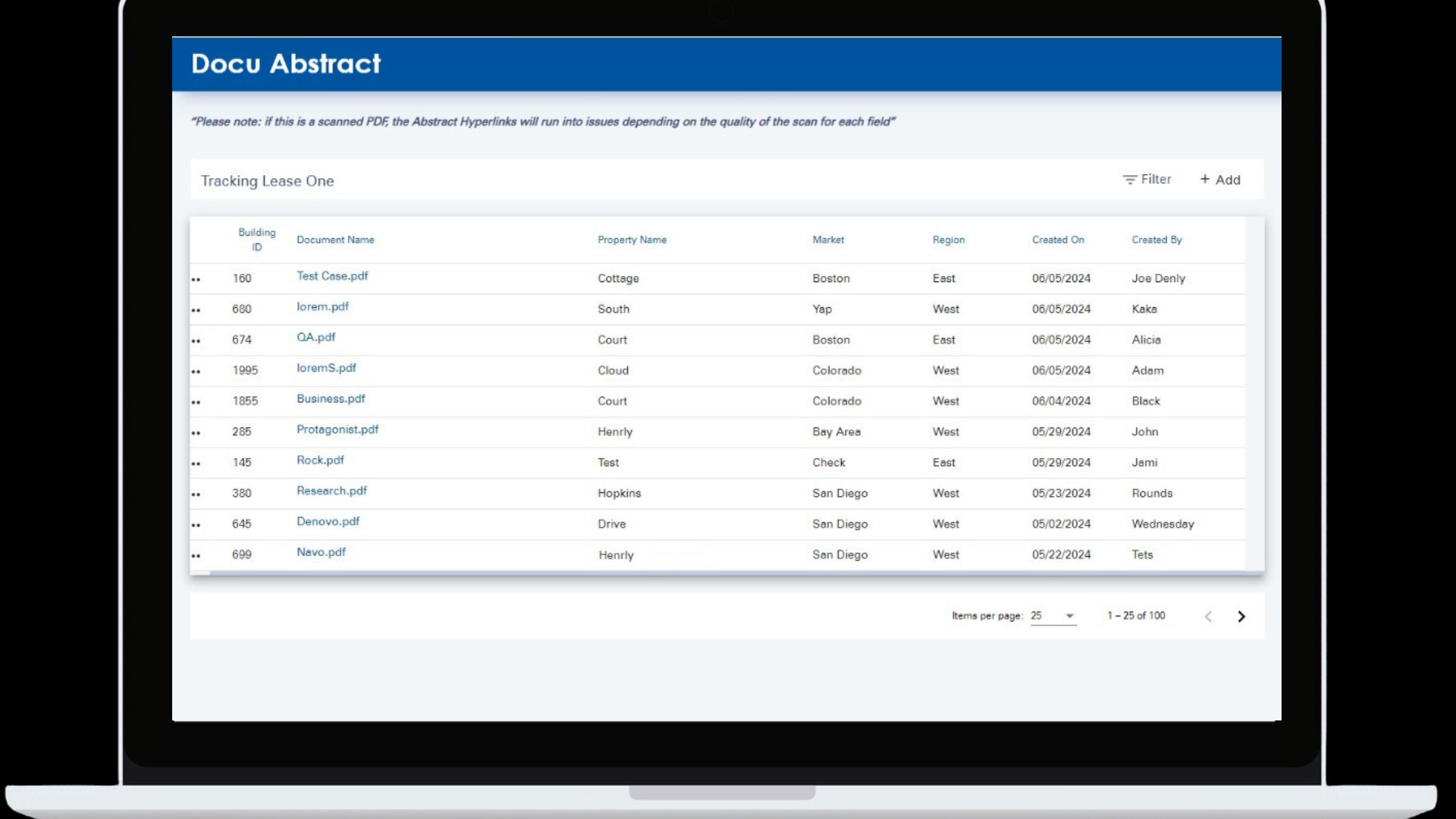The width and height of the screenshot is (1456, 819).
Task: Click creator name Alicia
Action: 1146,340
